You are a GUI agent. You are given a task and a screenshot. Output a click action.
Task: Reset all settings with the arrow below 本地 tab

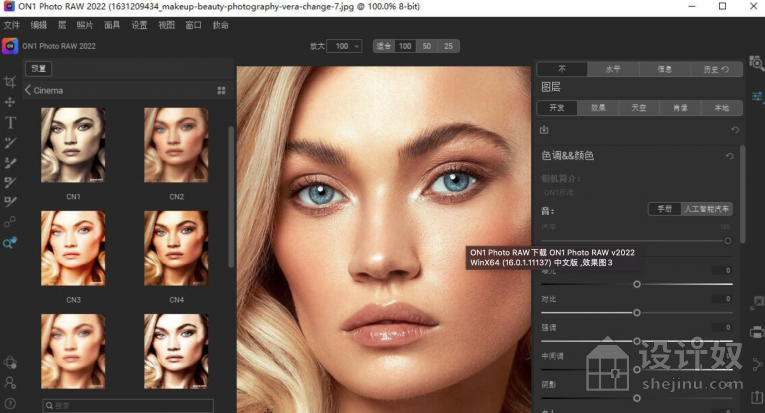pyautogui.click(x=735, y=130)
